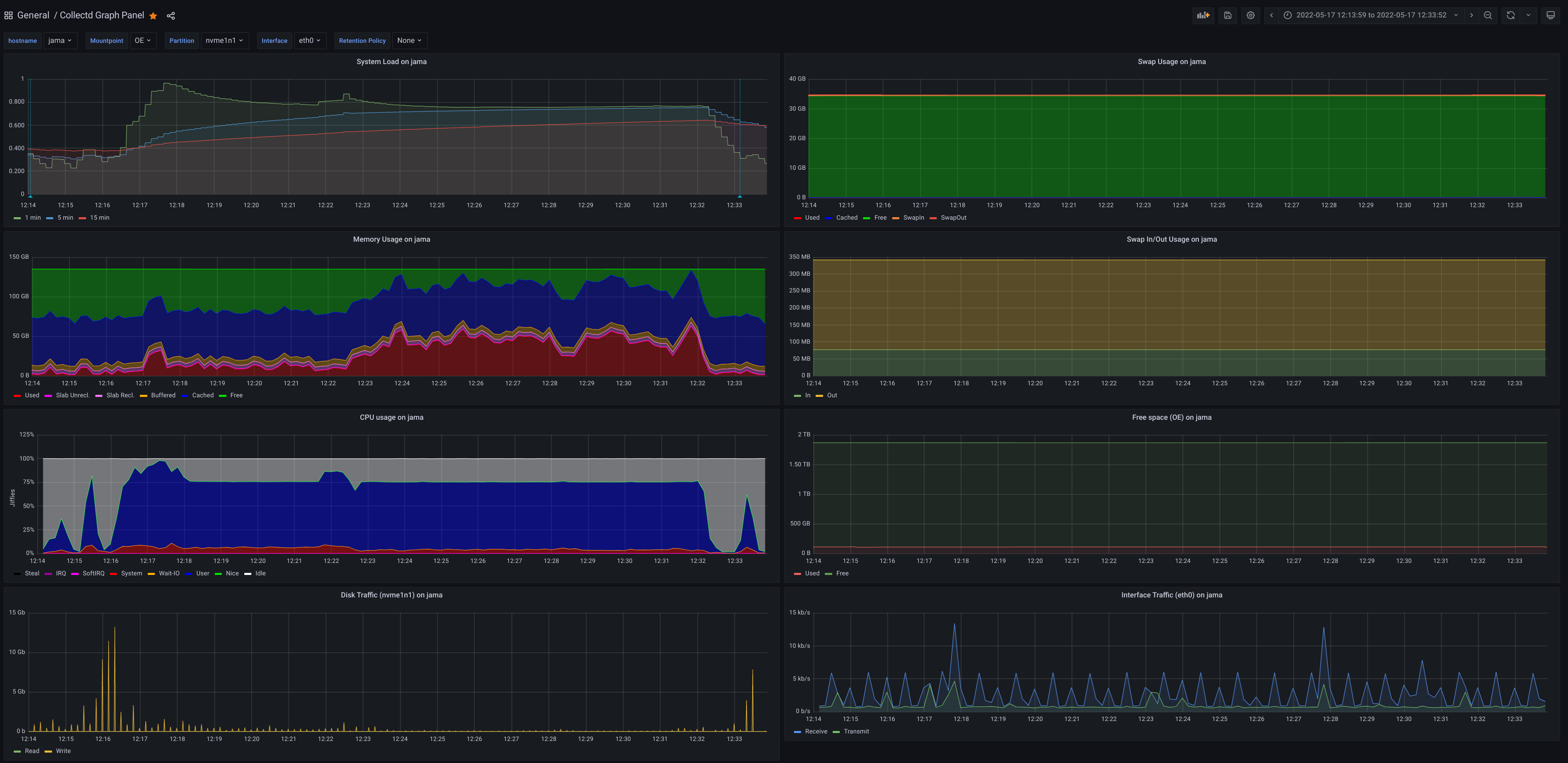Toggle In series in Swap In/Out legend
This screenshot has width=1568, height=763.
point(808,396)
